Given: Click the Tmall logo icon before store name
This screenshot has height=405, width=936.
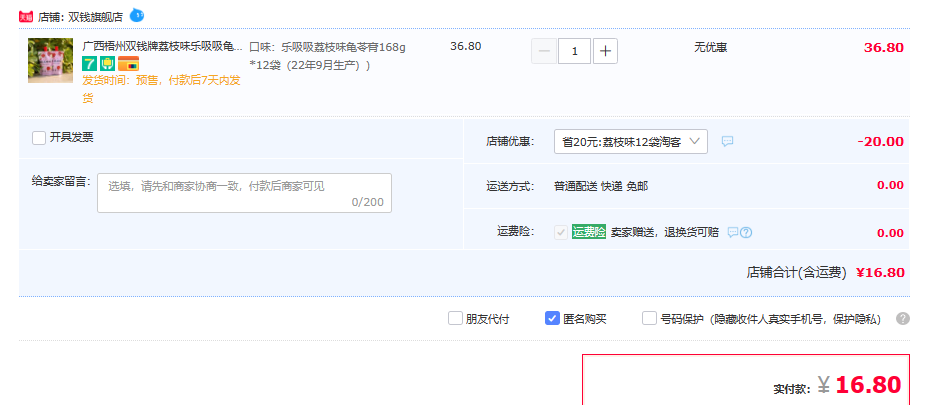Looking at the screenshot, I should pos(26,17).
